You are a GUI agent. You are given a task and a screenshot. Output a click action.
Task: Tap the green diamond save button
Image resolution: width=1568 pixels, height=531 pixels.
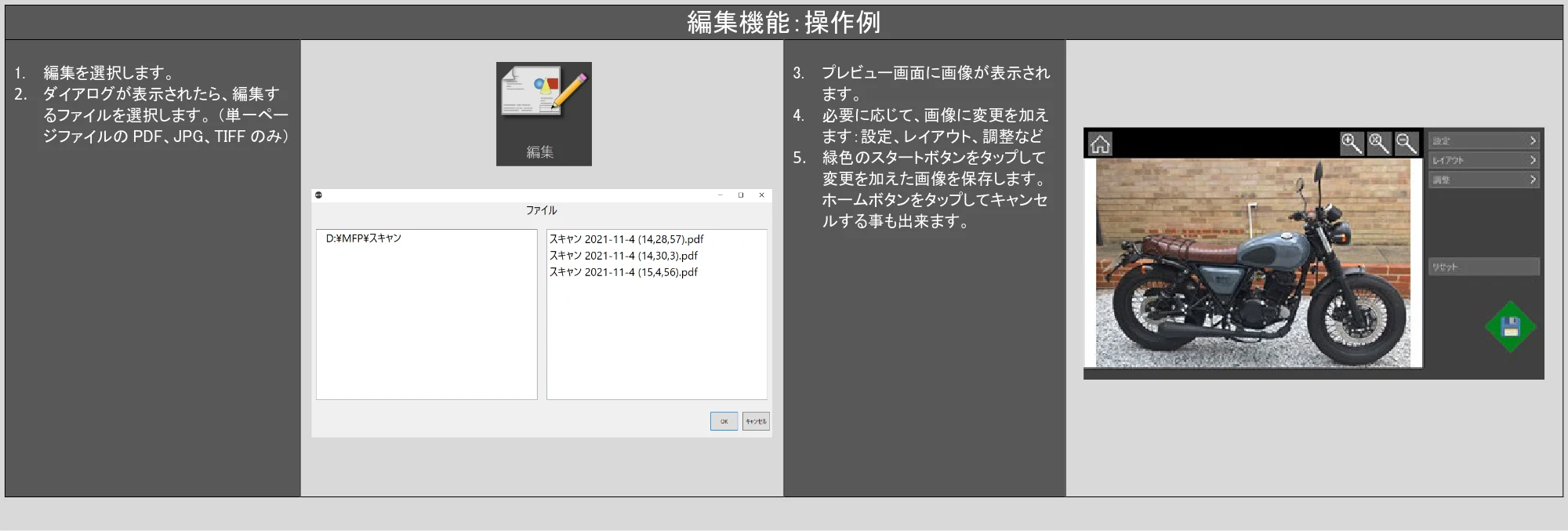pyautogui.click(x=1510, y=327)
